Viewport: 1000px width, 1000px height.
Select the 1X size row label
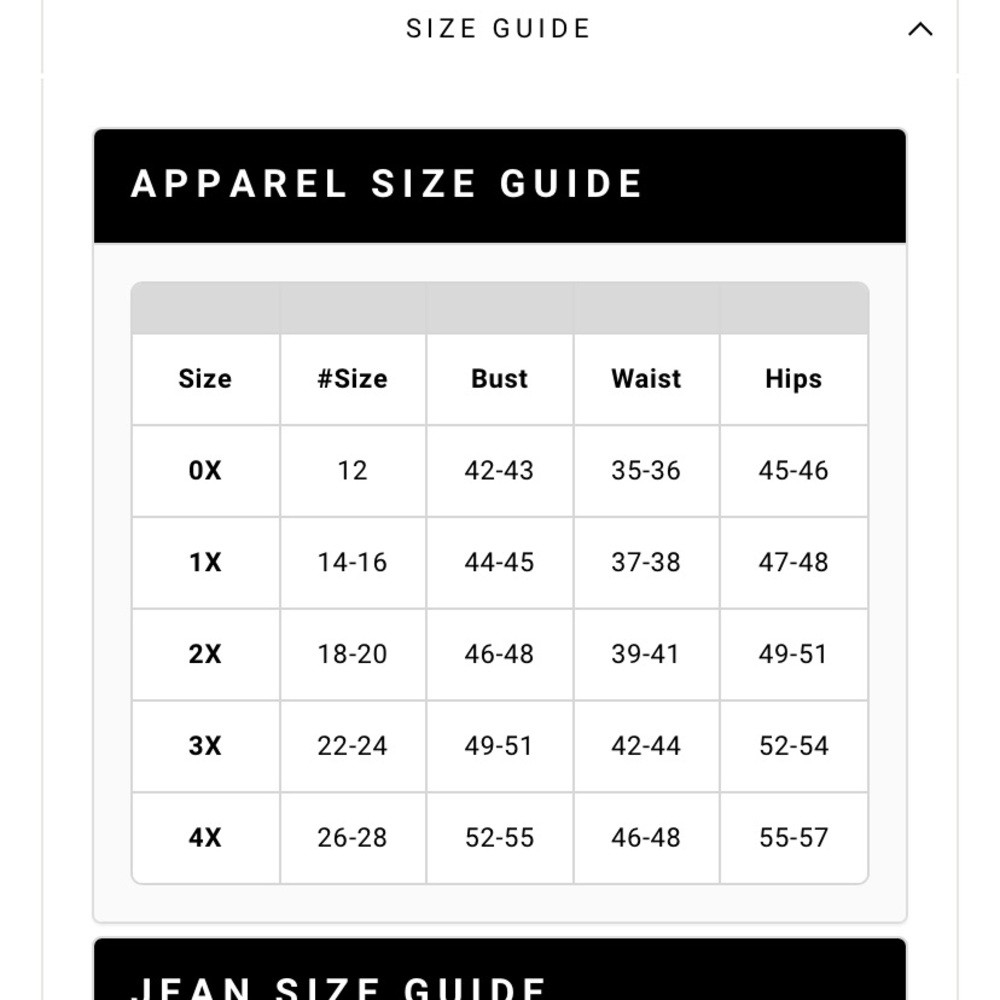pos(205,562)
